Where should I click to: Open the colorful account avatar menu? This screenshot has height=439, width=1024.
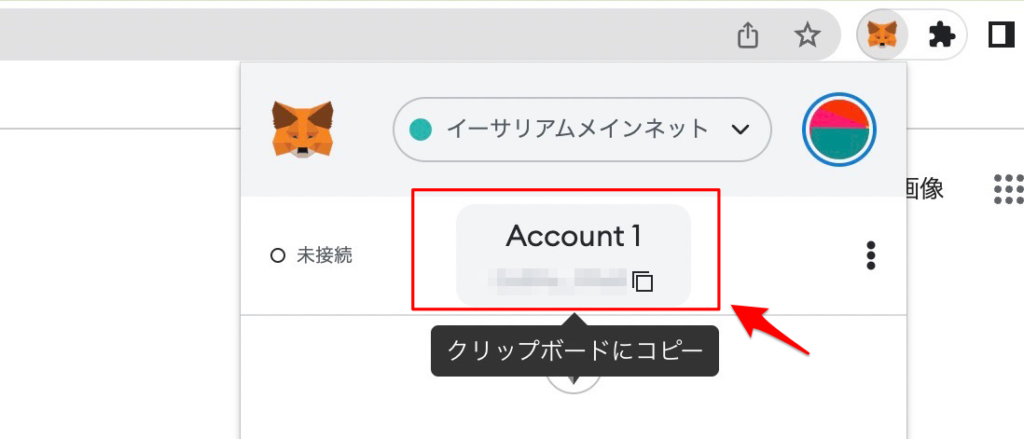point(839,129)
